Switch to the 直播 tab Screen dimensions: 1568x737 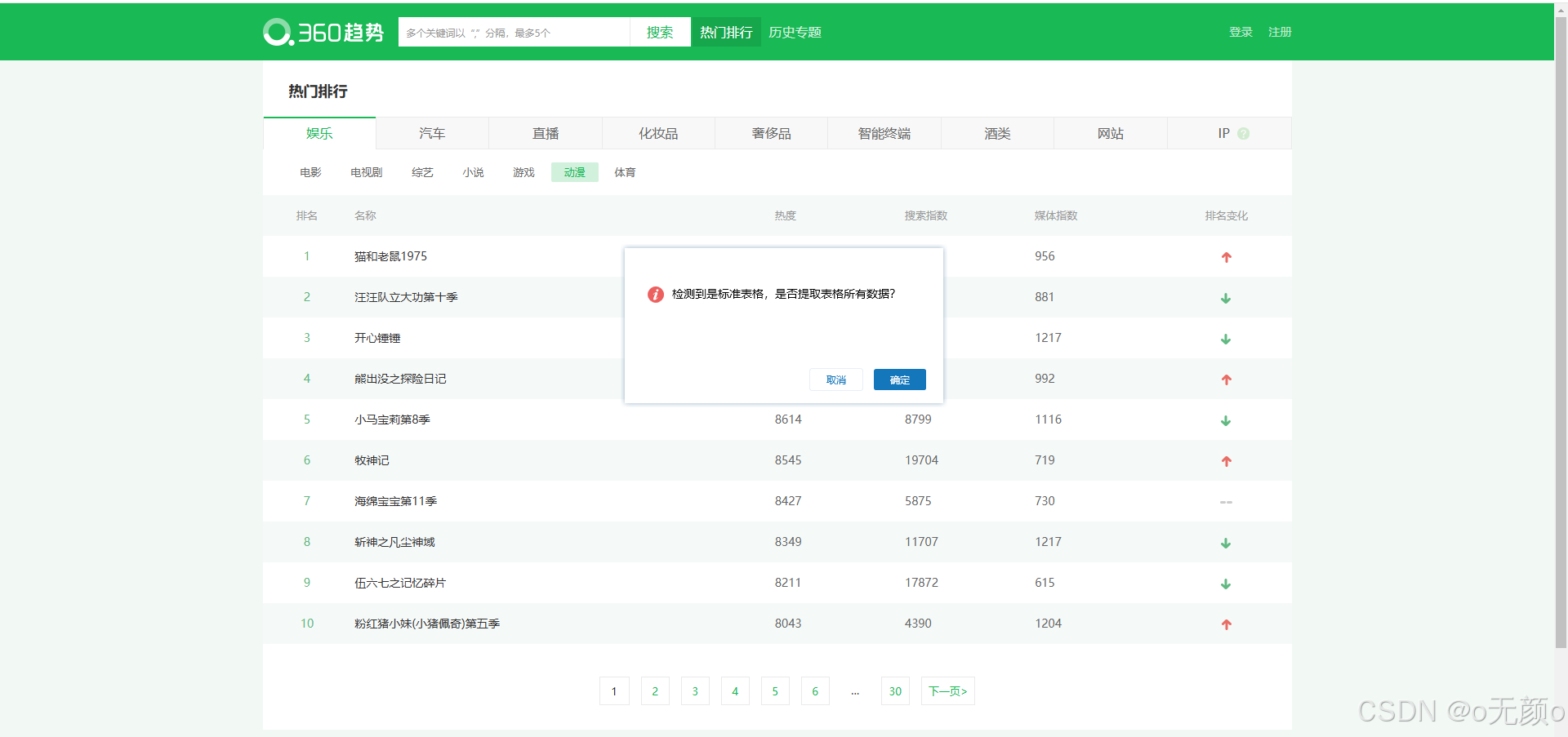click(546, 133)
